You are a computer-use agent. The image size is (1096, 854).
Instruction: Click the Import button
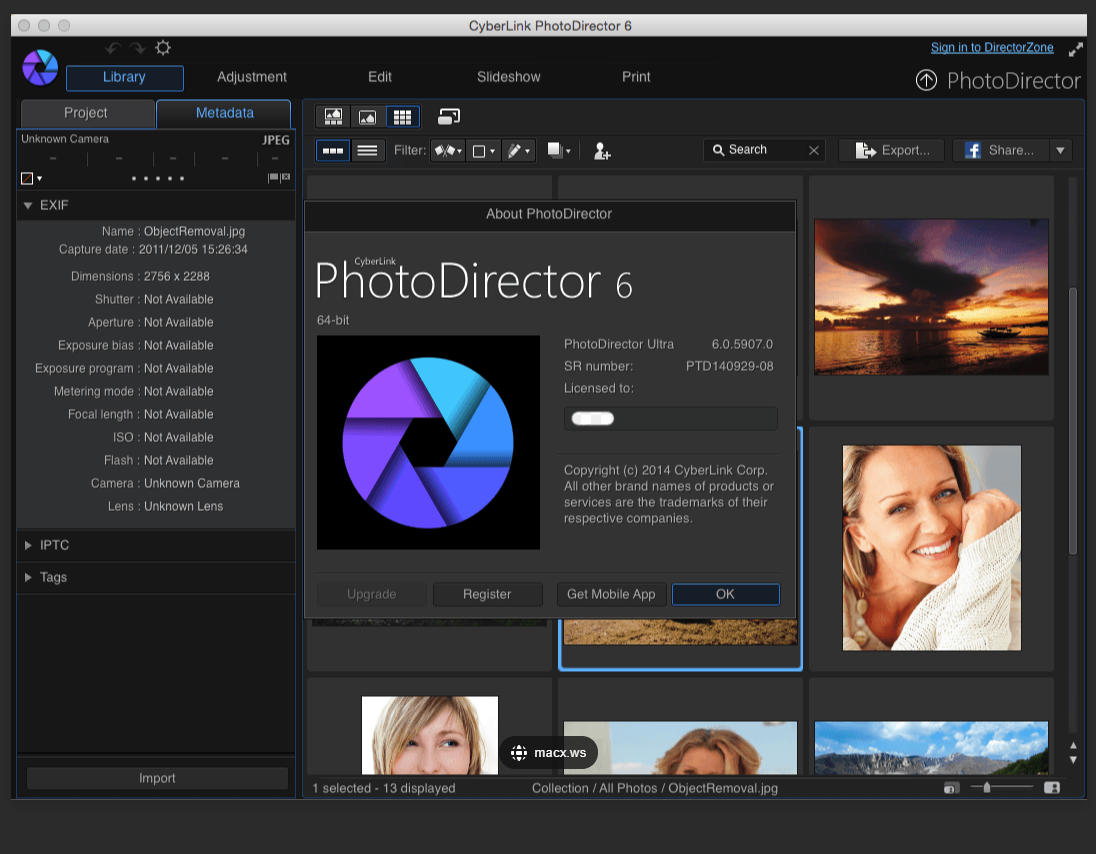pyautogui.click(x=157, y=779)
